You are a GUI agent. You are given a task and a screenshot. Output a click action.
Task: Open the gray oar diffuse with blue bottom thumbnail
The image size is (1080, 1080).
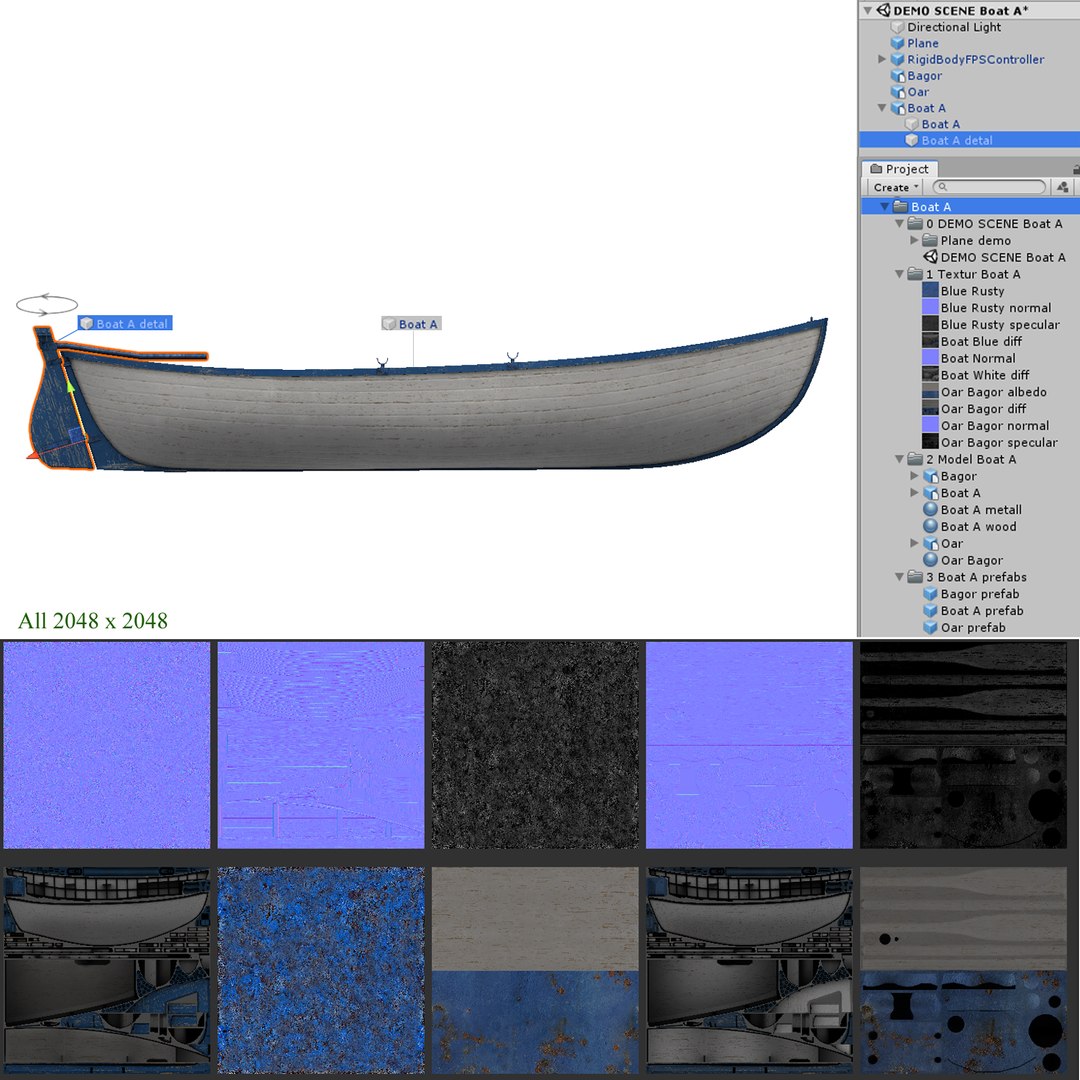click(964, 970)
